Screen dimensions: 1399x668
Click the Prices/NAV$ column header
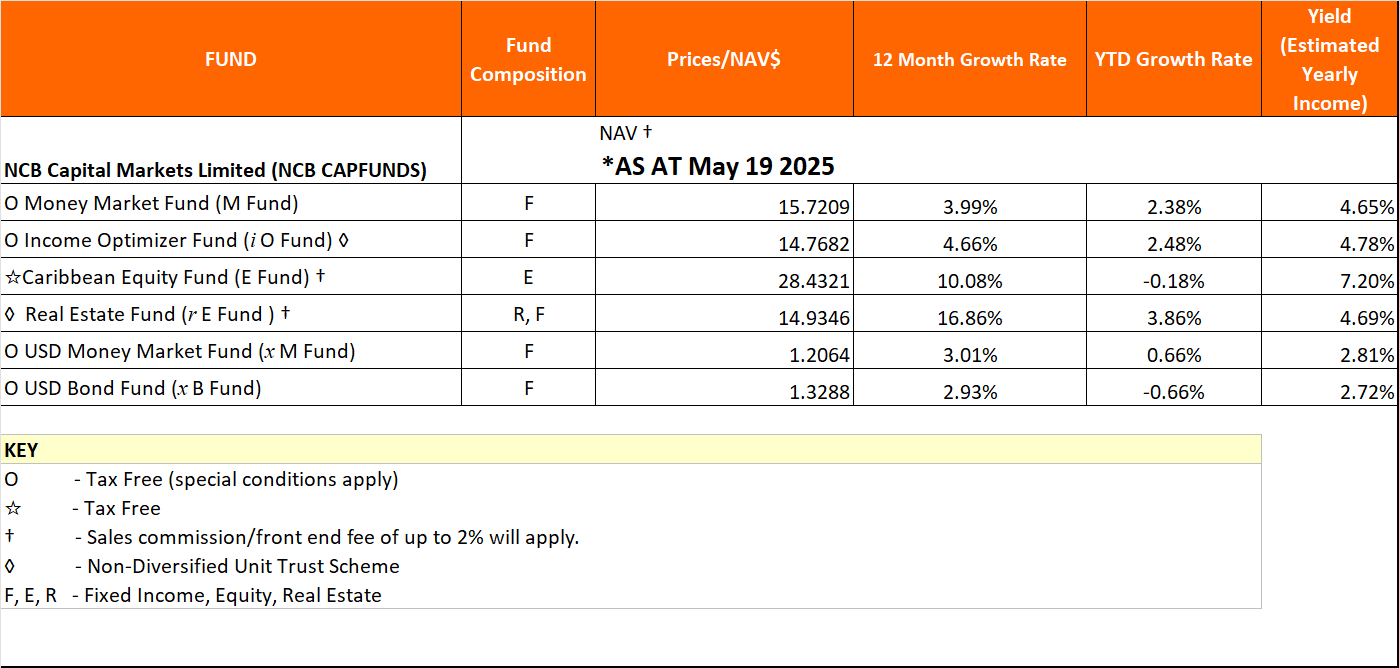724,59
